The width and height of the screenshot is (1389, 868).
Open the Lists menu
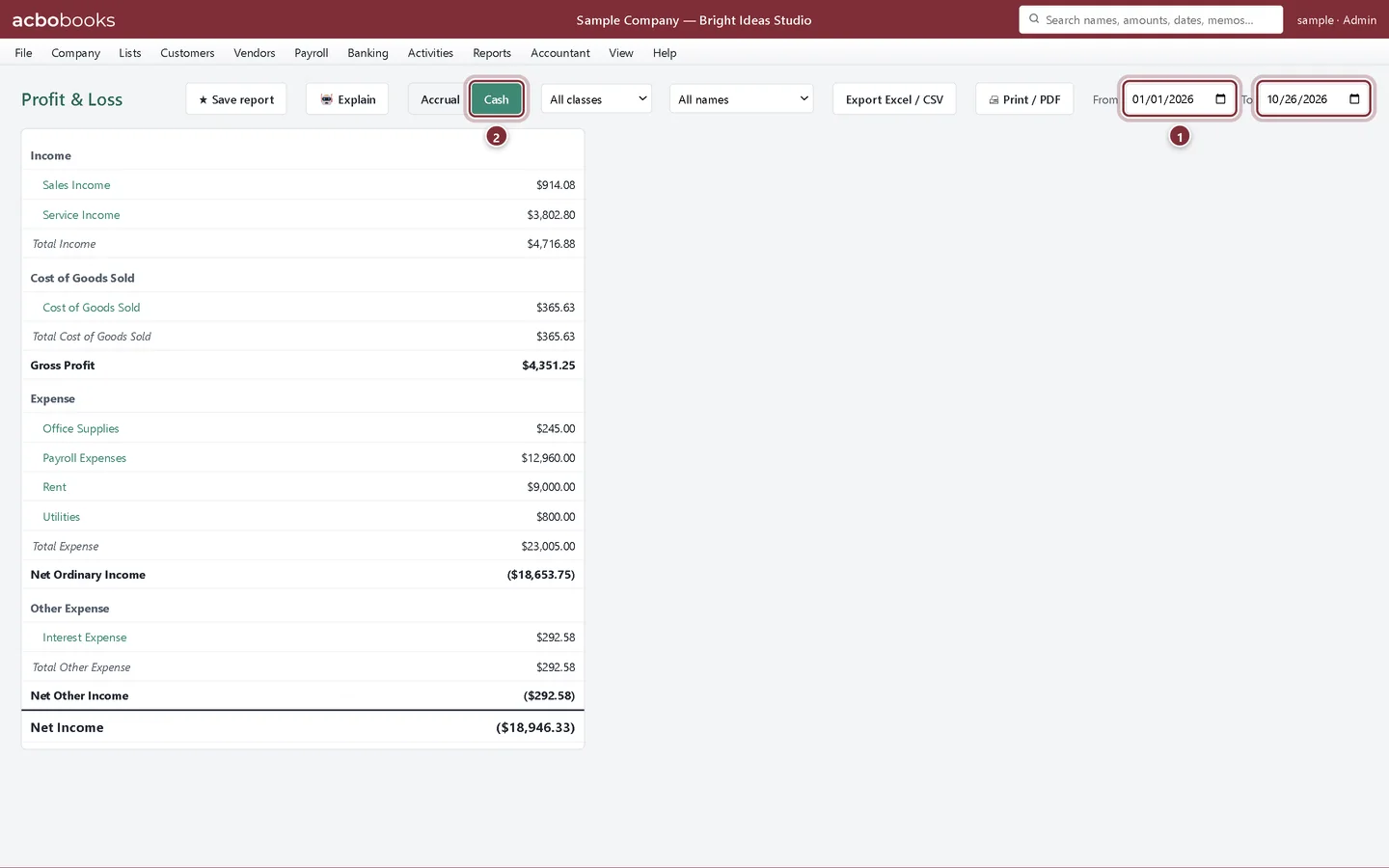[130, 53]
